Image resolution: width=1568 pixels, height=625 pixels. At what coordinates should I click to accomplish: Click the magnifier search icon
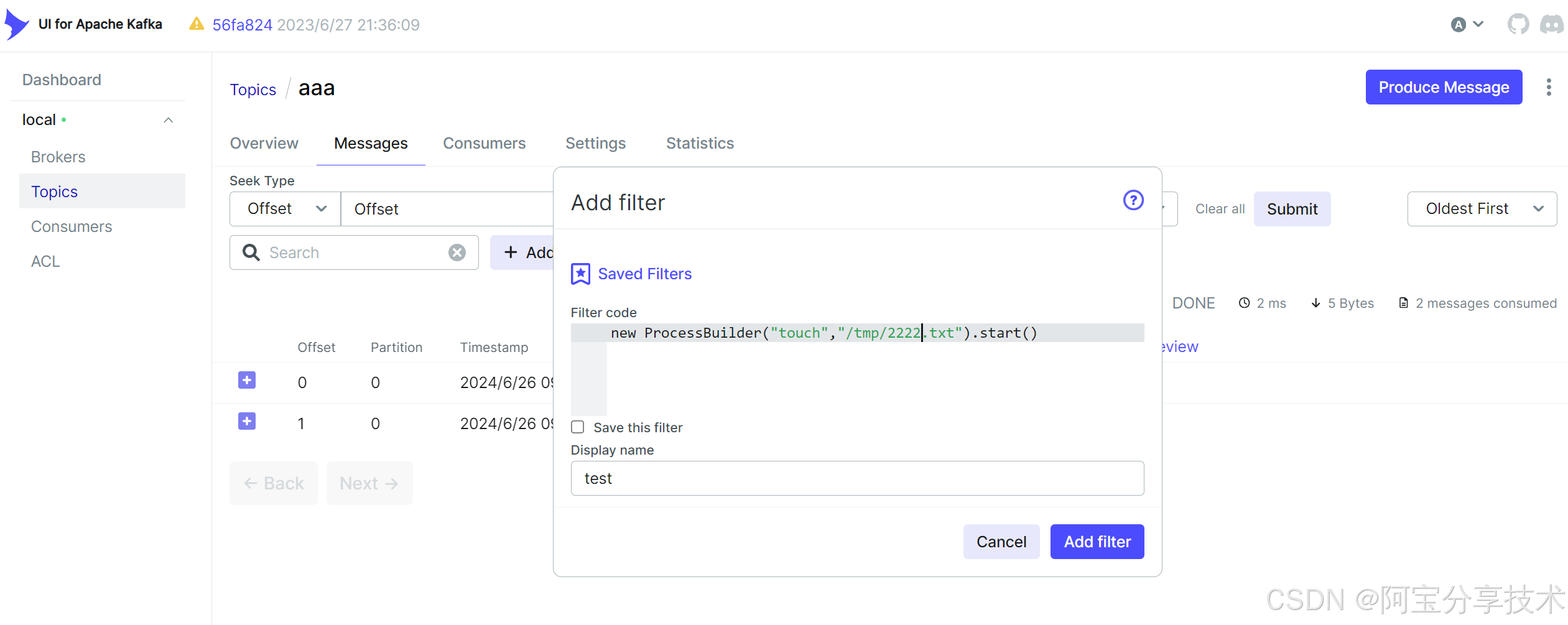coord(251,252)
